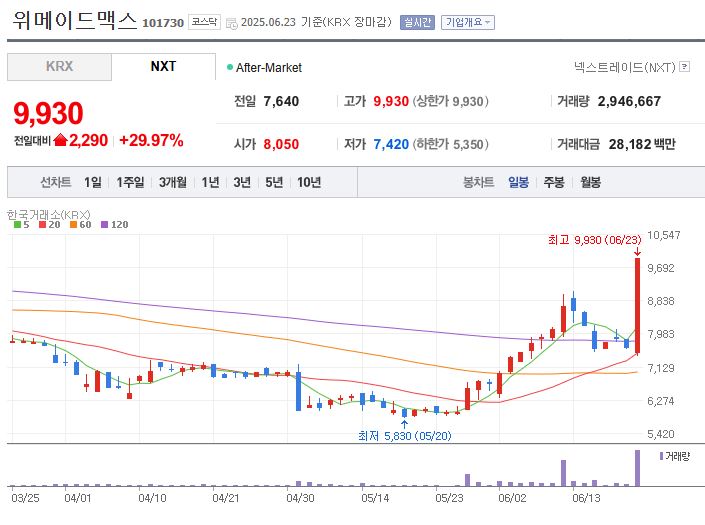705x525 pixels.
Task: Select the NXT tab
Action: tap(163, 67)
